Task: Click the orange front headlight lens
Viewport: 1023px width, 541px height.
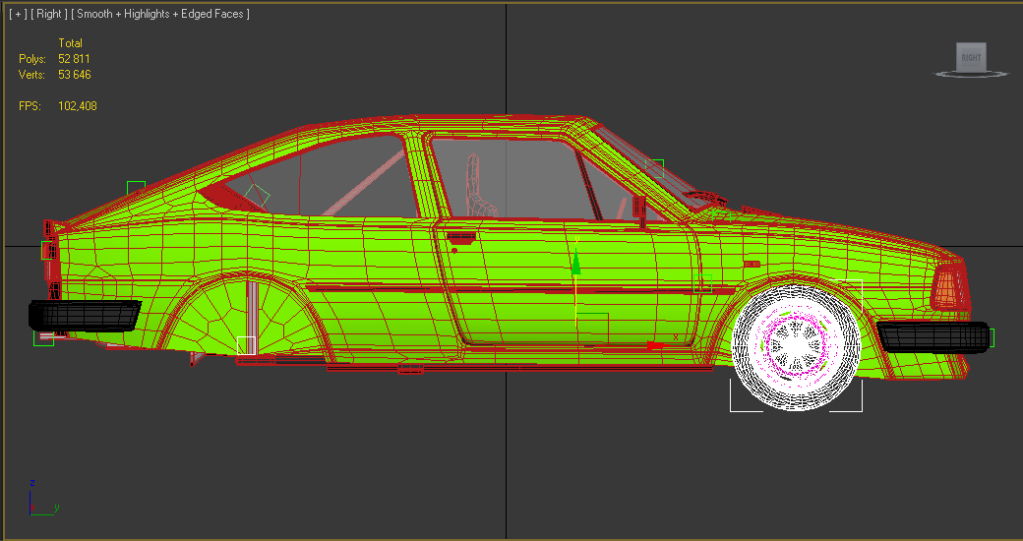Action: pos(947,290)
